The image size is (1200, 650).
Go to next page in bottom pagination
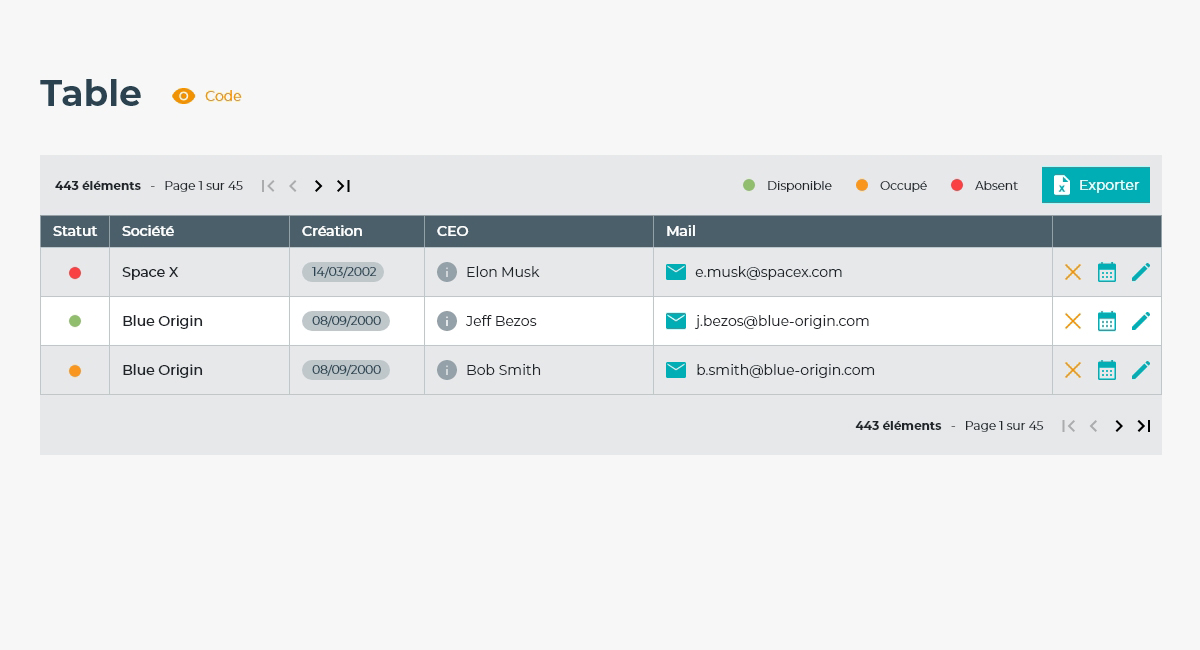(1119, 426)
